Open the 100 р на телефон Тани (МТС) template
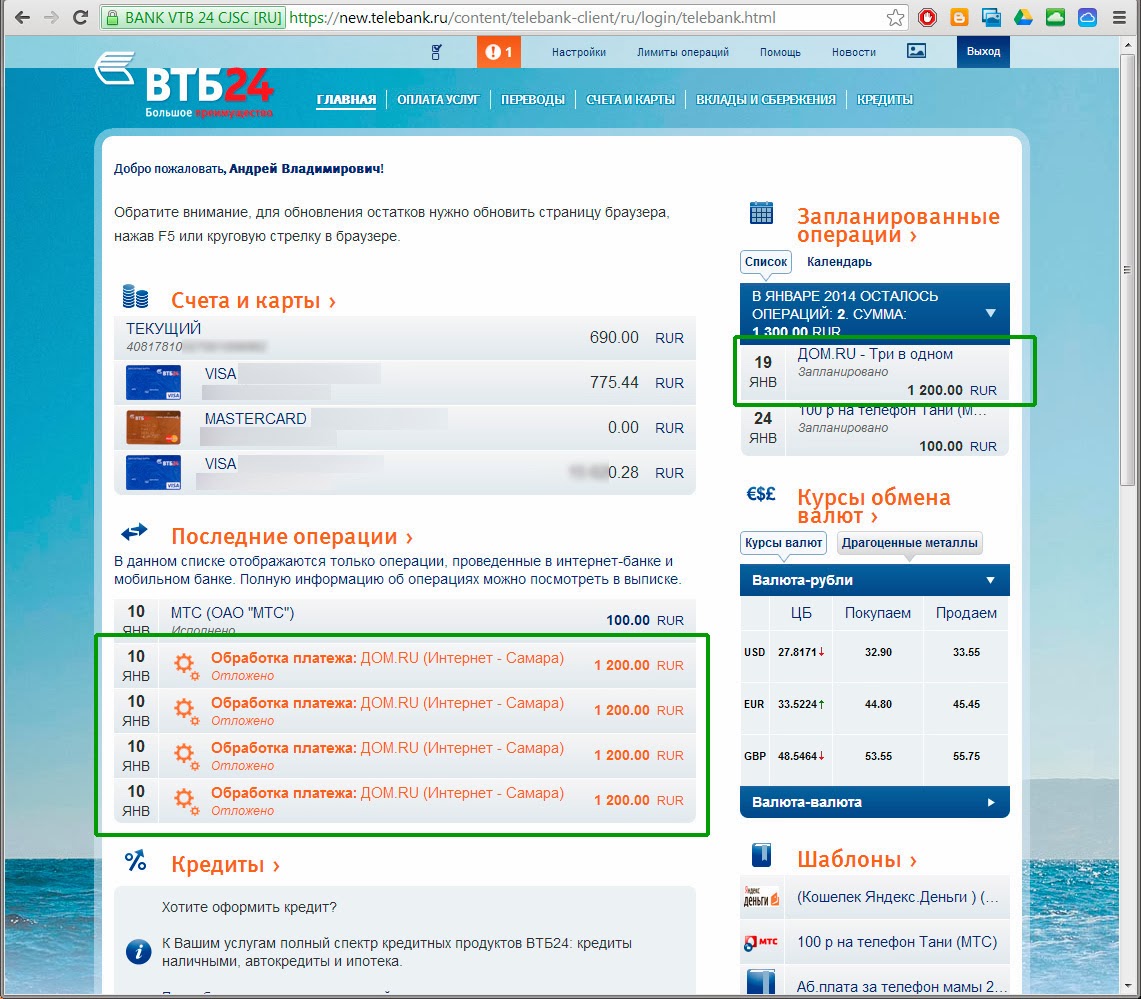 click(875, 942)
